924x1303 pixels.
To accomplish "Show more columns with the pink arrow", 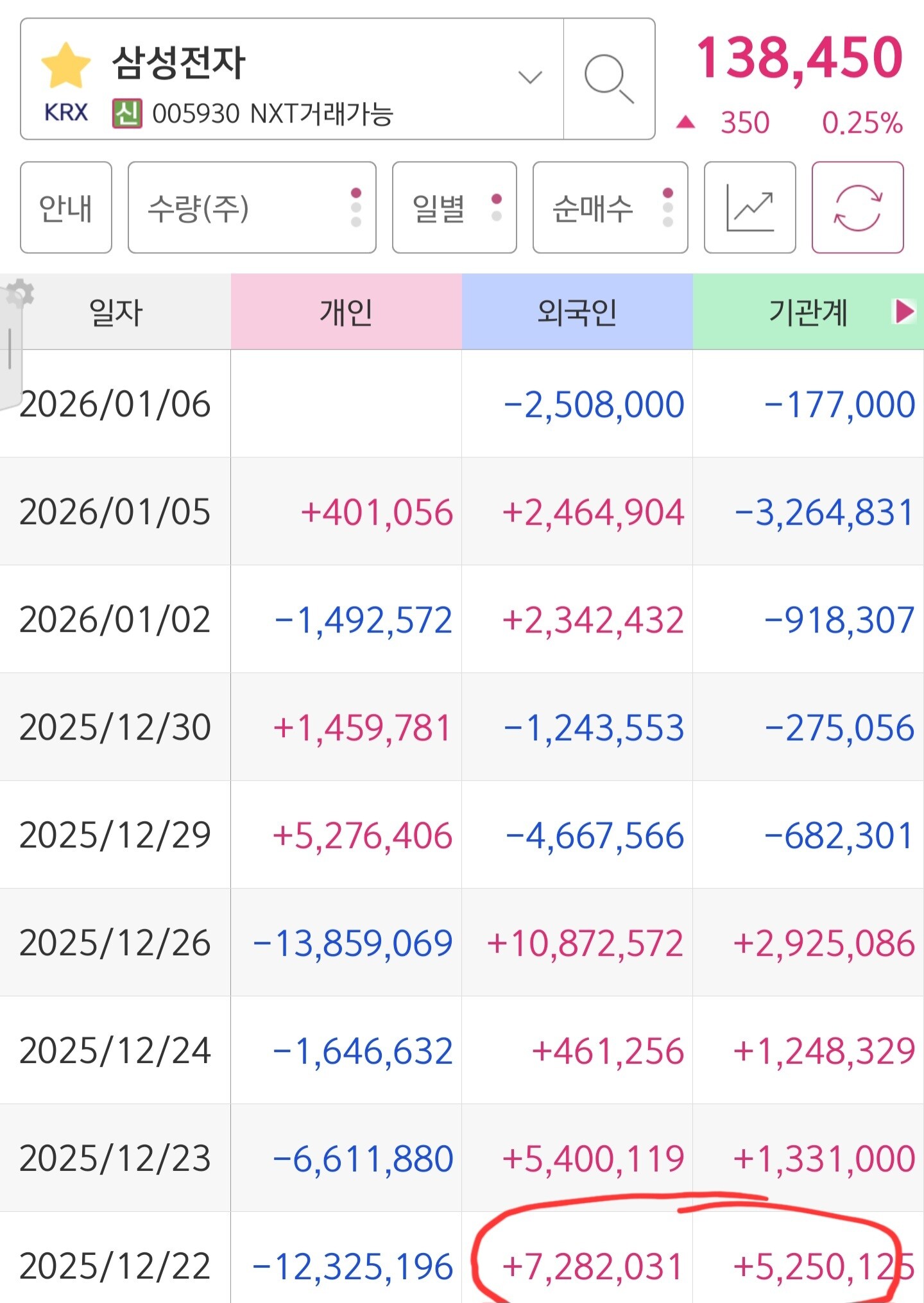I will pos(905,312).
